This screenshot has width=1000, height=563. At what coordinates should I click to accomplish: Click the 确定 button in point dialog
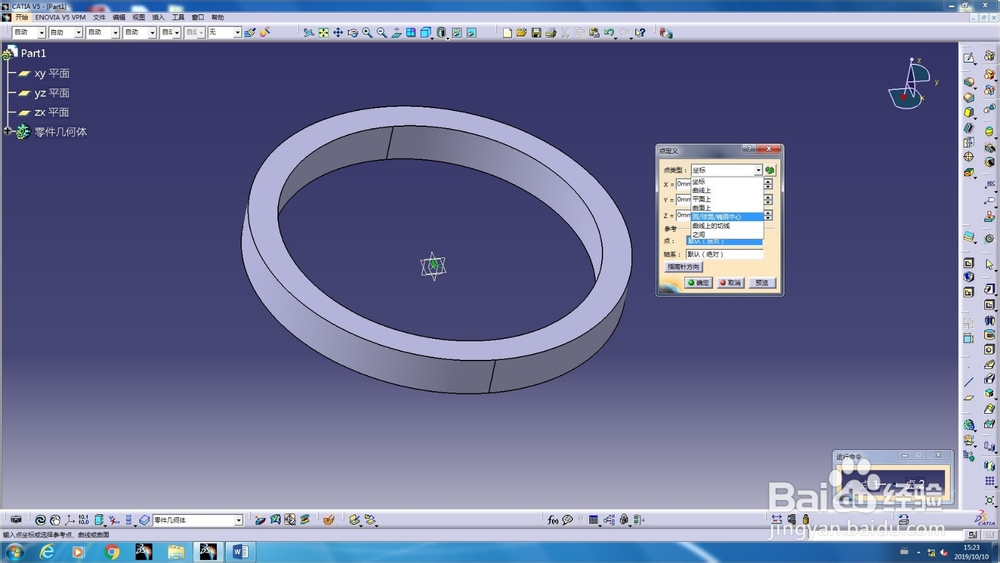(x=698, y=282)
